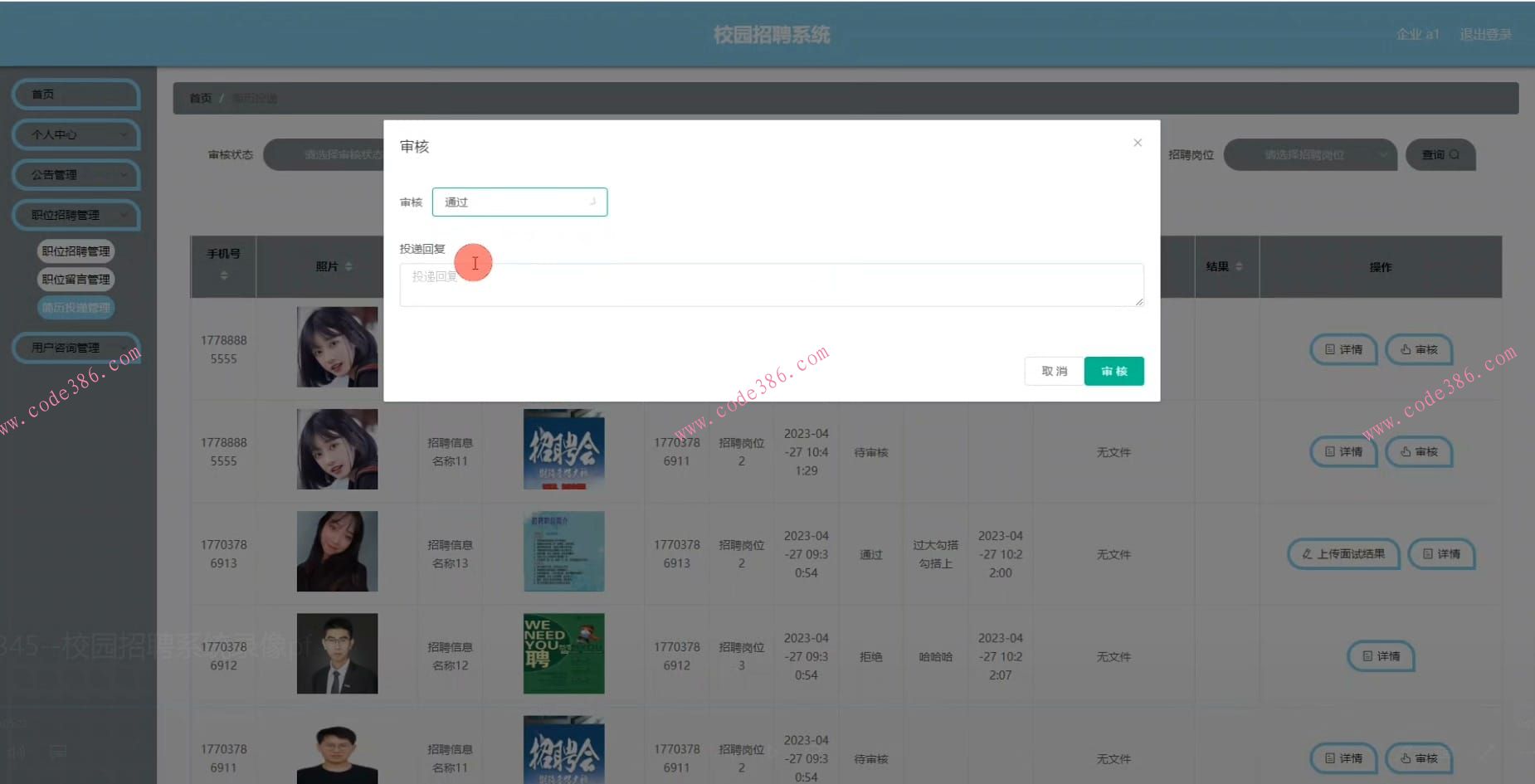This screenshot has width=1535, height=784.
Task: Click 审核 for the 17703786911 row
Action: [1420, 758]
